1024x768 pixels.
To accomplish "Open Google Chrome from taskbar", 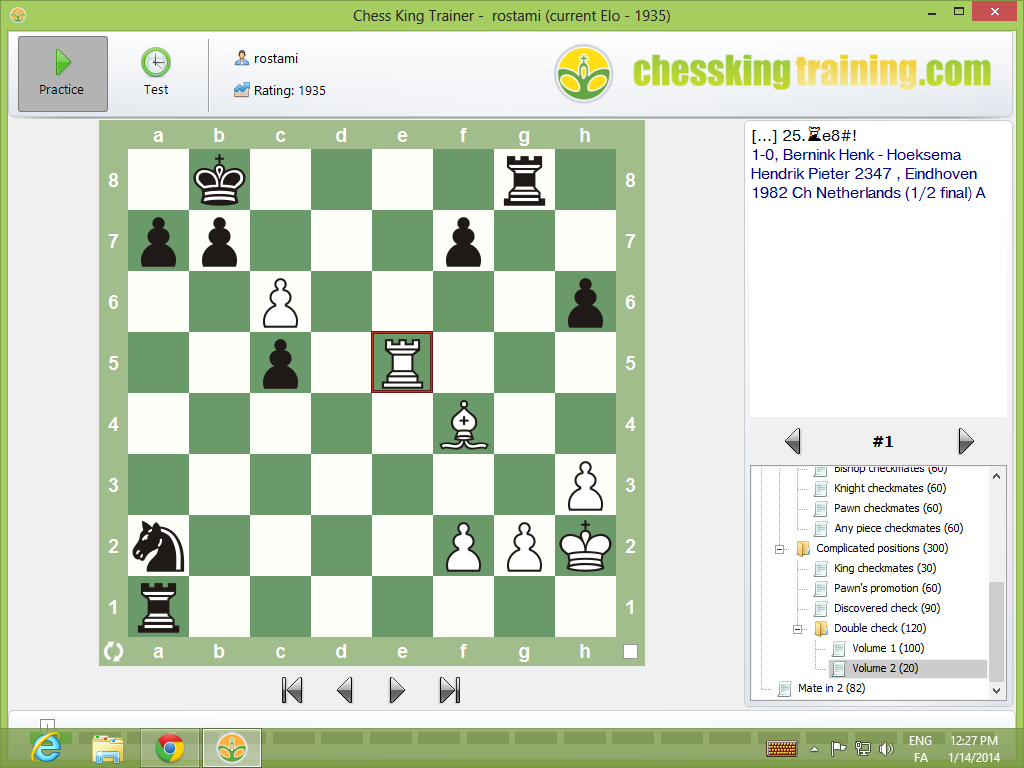I will [170, 748].
